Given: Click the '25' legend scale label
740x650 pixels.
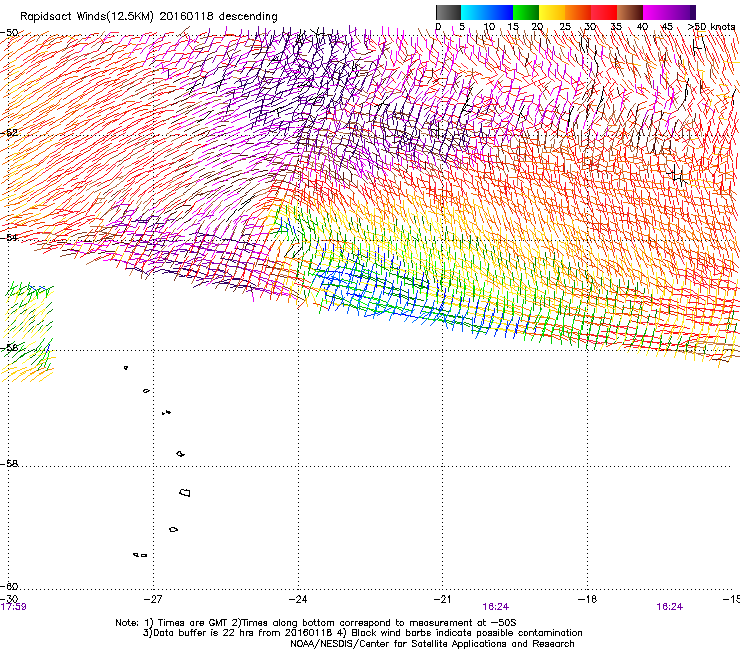Looking at the screenshot, I should [x=565, y=27].
